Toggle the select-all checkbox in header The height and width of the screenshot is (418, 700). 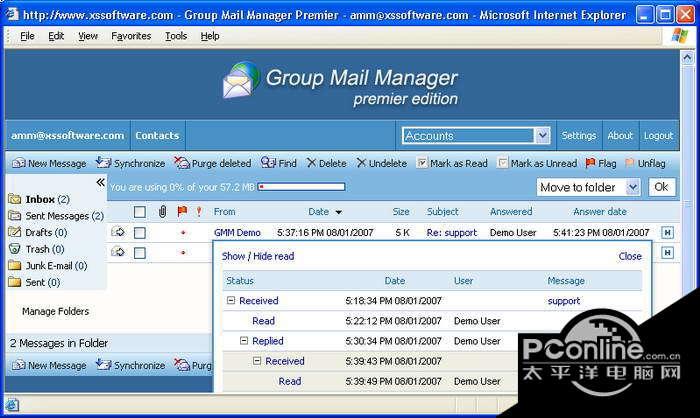pyautogui.click(x=140, y=212)
